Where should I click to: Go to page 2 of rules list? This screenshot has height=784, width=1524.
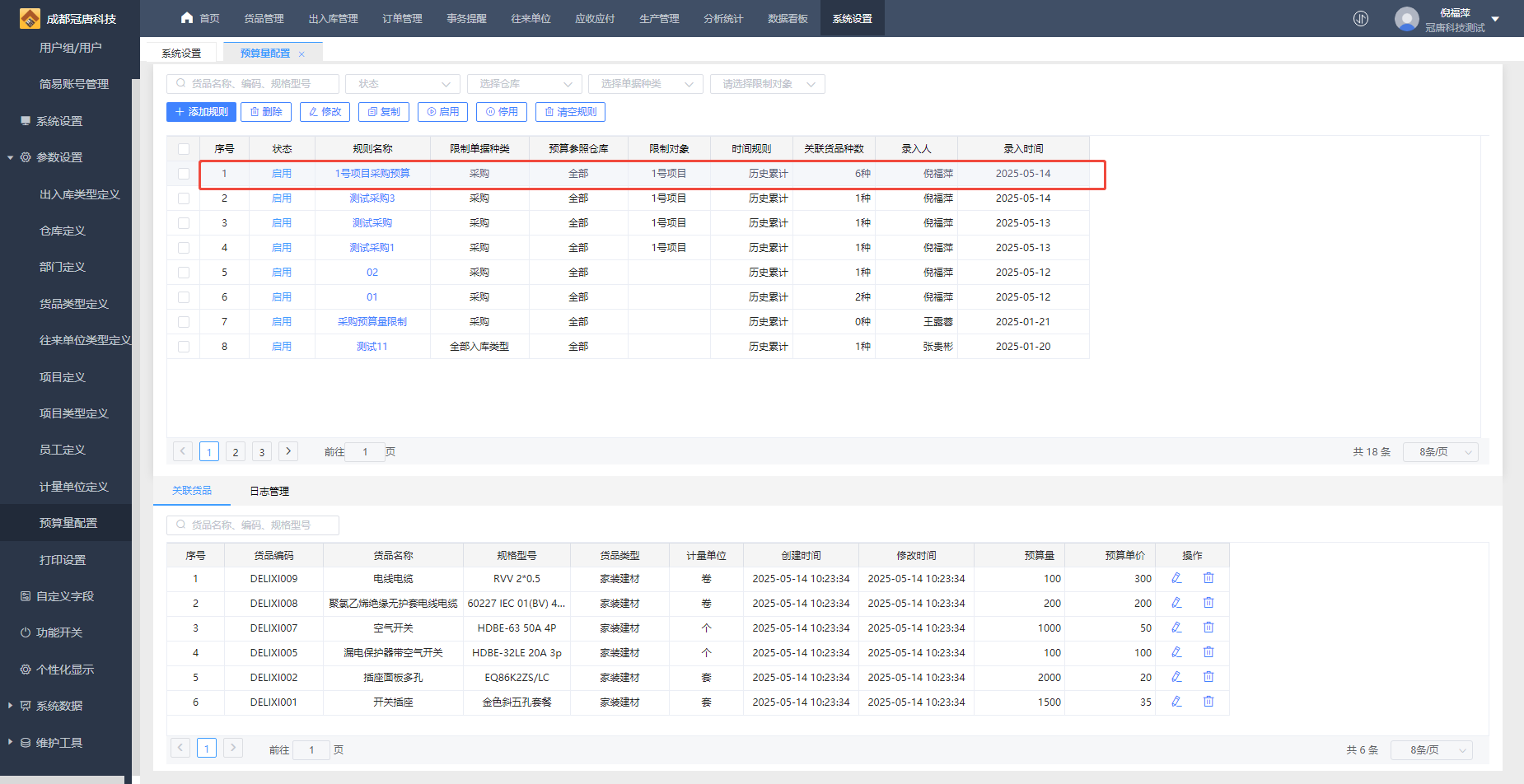pos(236,452)
